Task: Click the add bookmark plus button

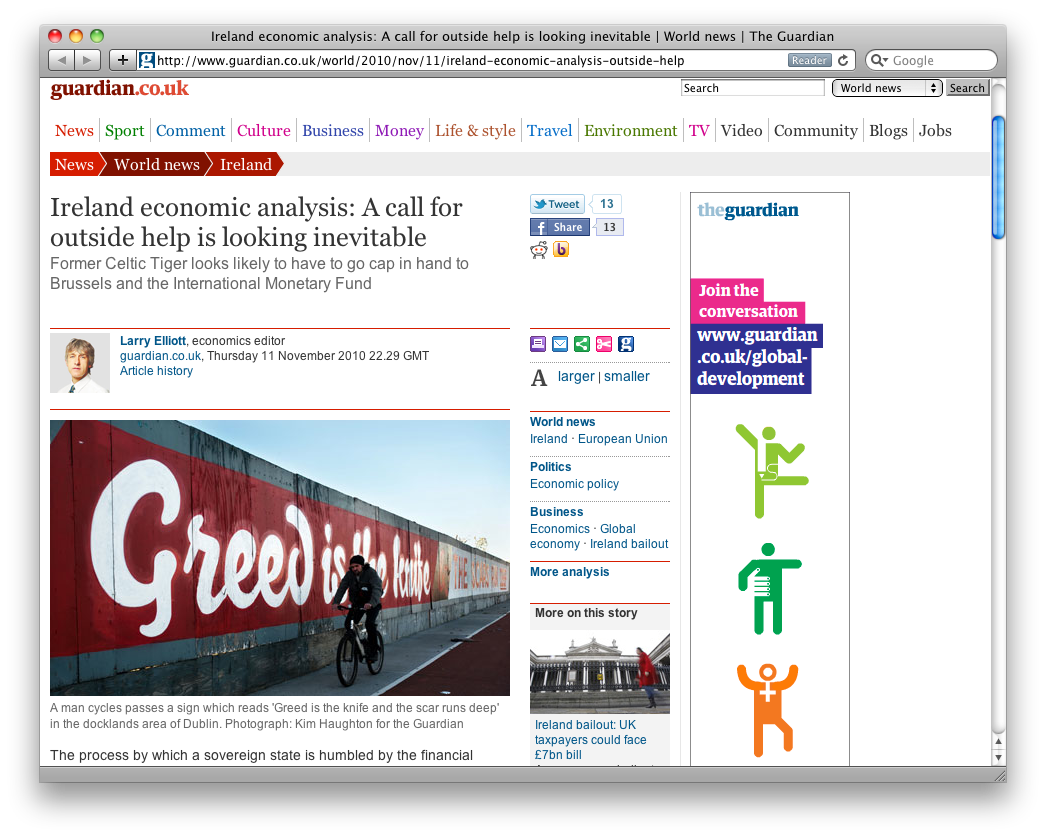Action: tap(122, 60)
